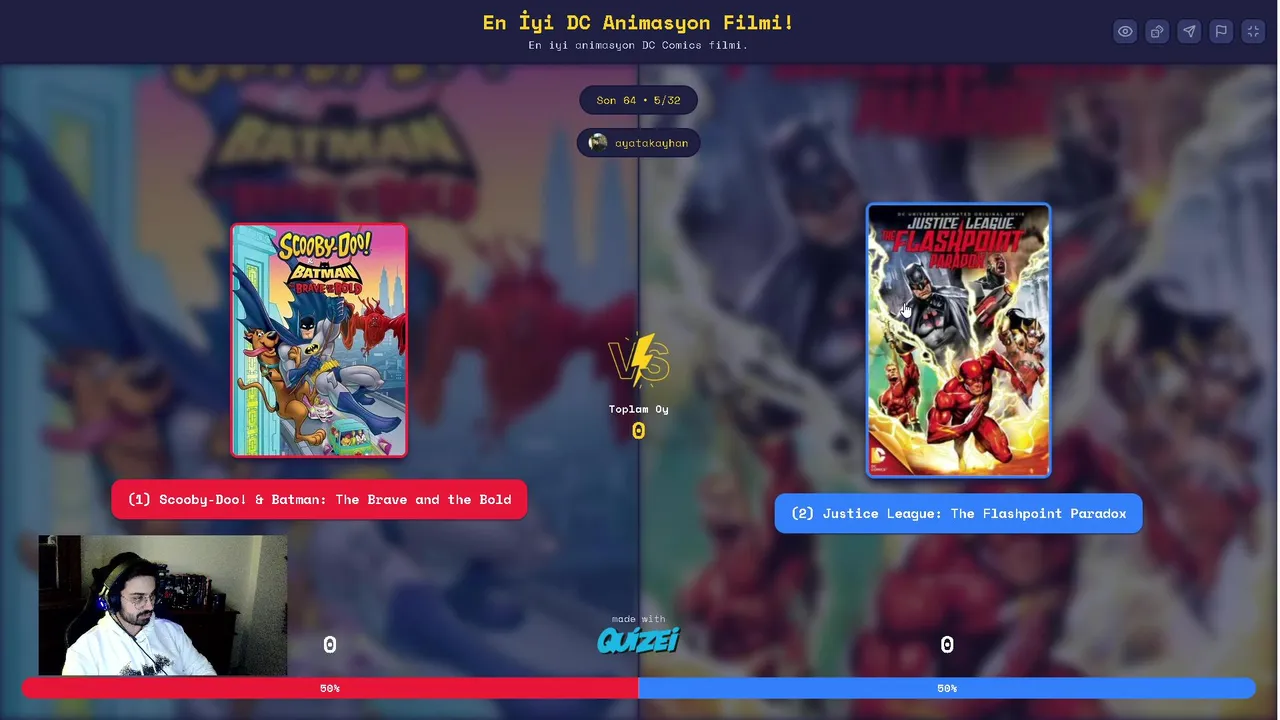
Task: Click the blue 50% vote bar
Action: (947, 688)
